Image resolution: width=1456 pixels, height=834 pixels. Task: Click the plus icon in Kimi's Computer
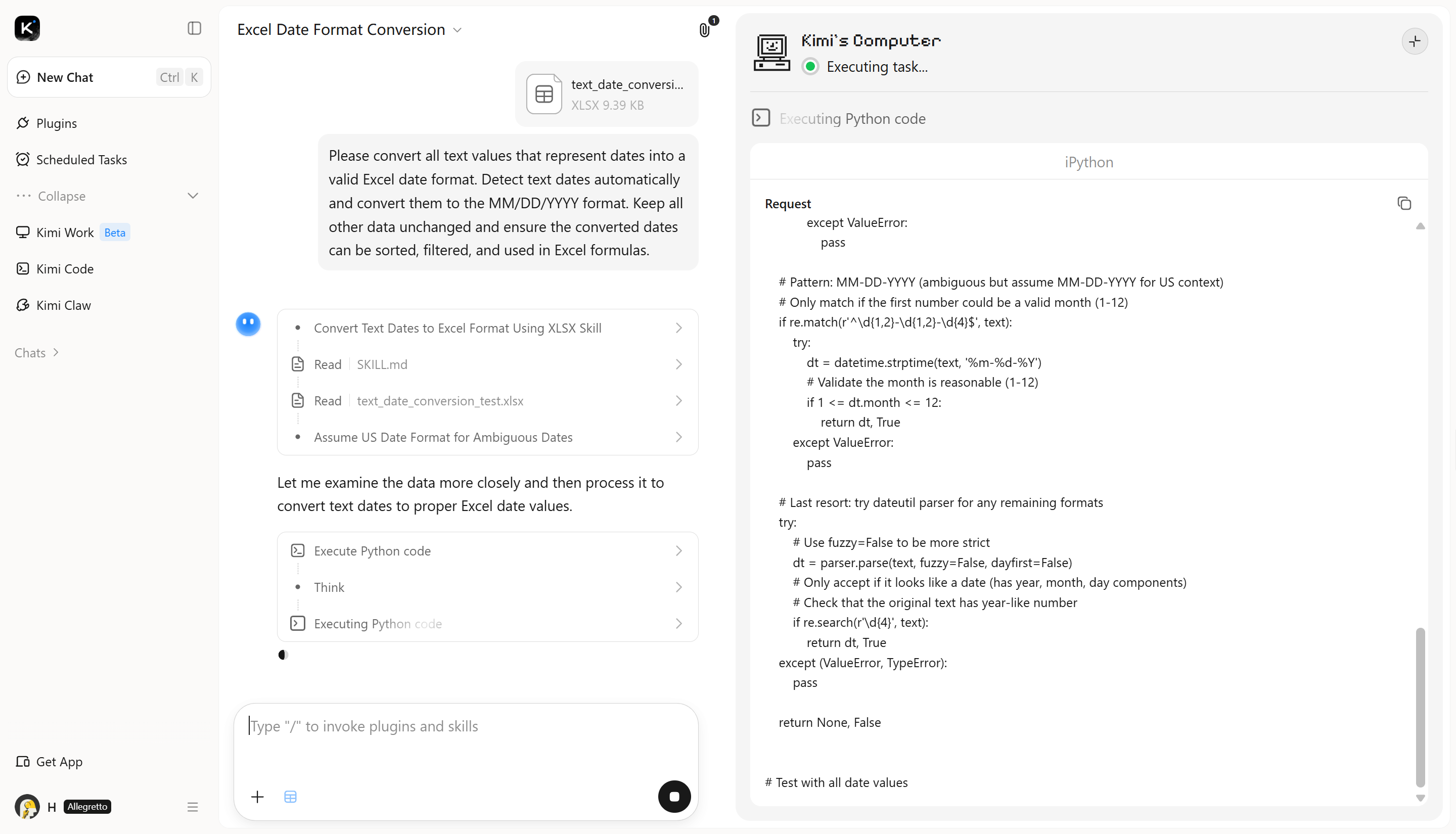coord(1414,41)
